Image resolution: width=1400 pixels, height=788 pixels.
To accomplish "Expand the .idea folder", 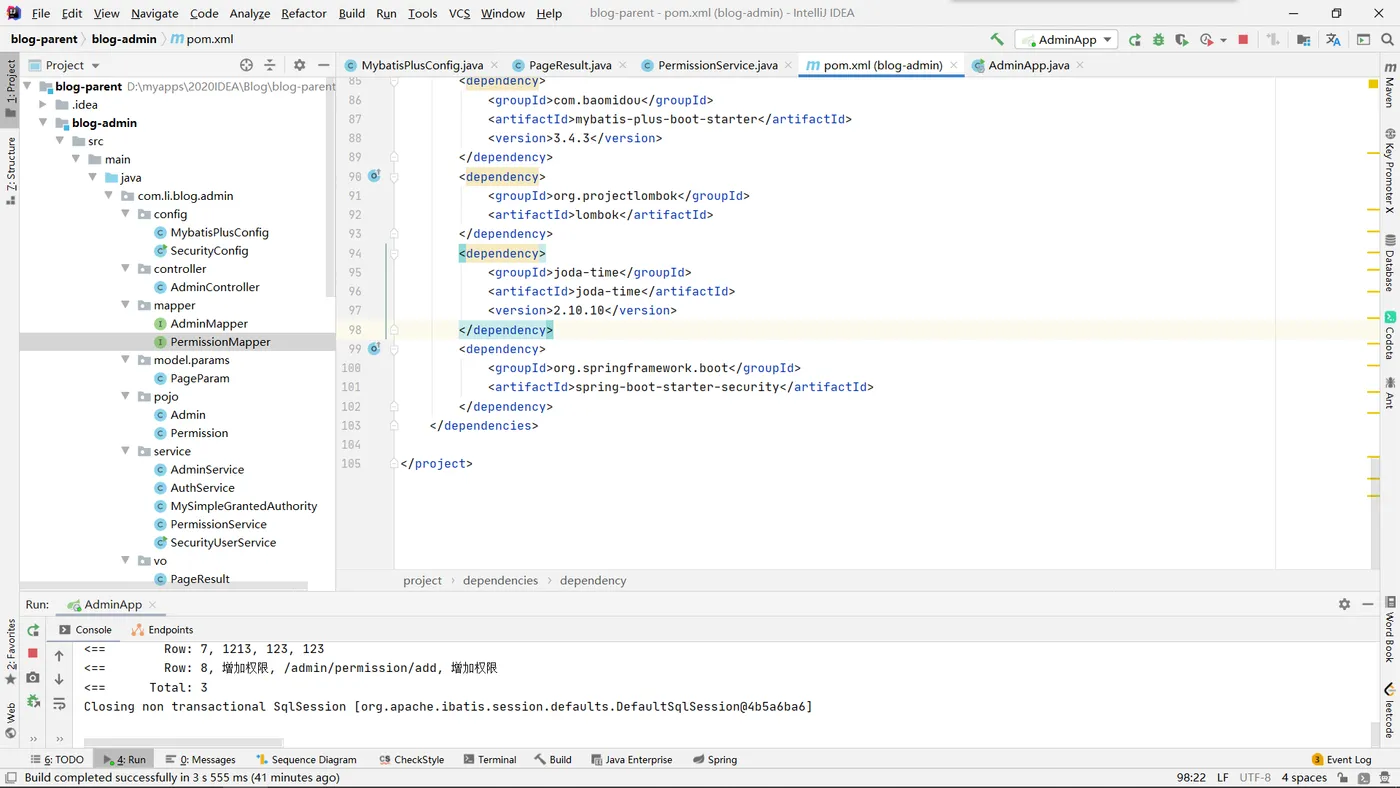I will pyautogui.click(x=43, y=105).
